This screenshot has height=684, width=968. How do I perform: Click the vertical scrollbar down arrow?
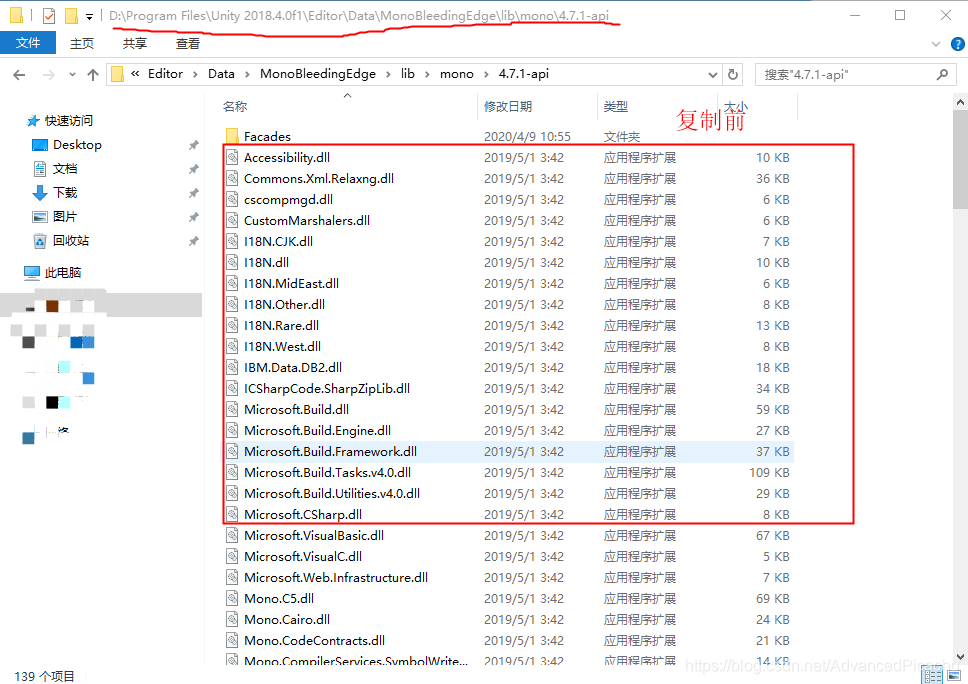[x=960, y=657]
